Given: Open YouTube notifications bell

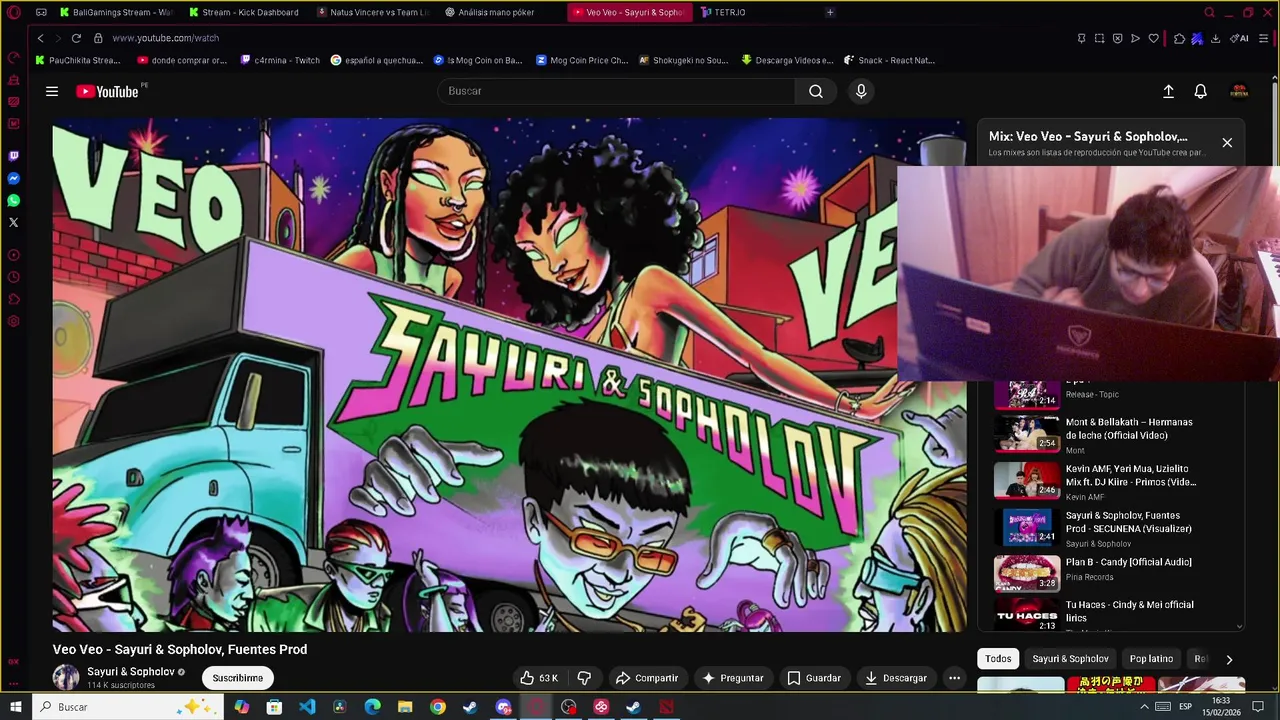Looking at the screenshot, I should [1201, 91].
